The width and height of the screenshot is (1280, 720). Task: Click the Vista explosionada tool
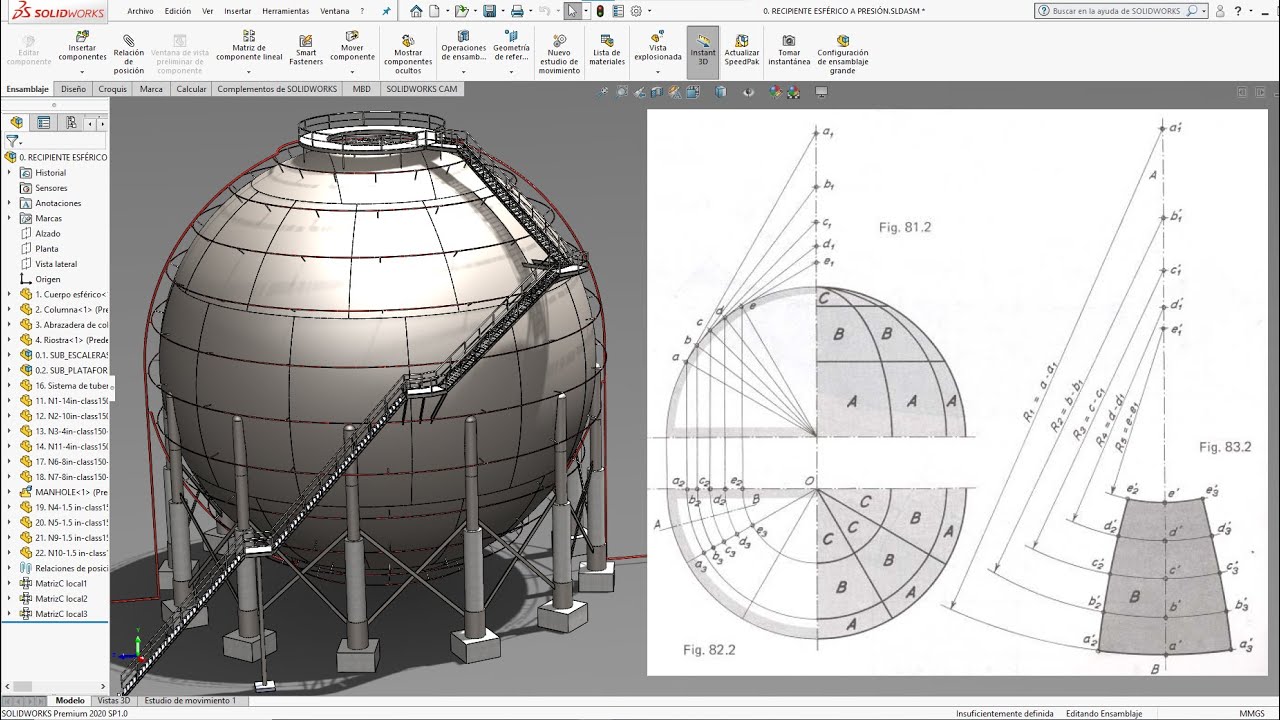click(x=657, y=47)
